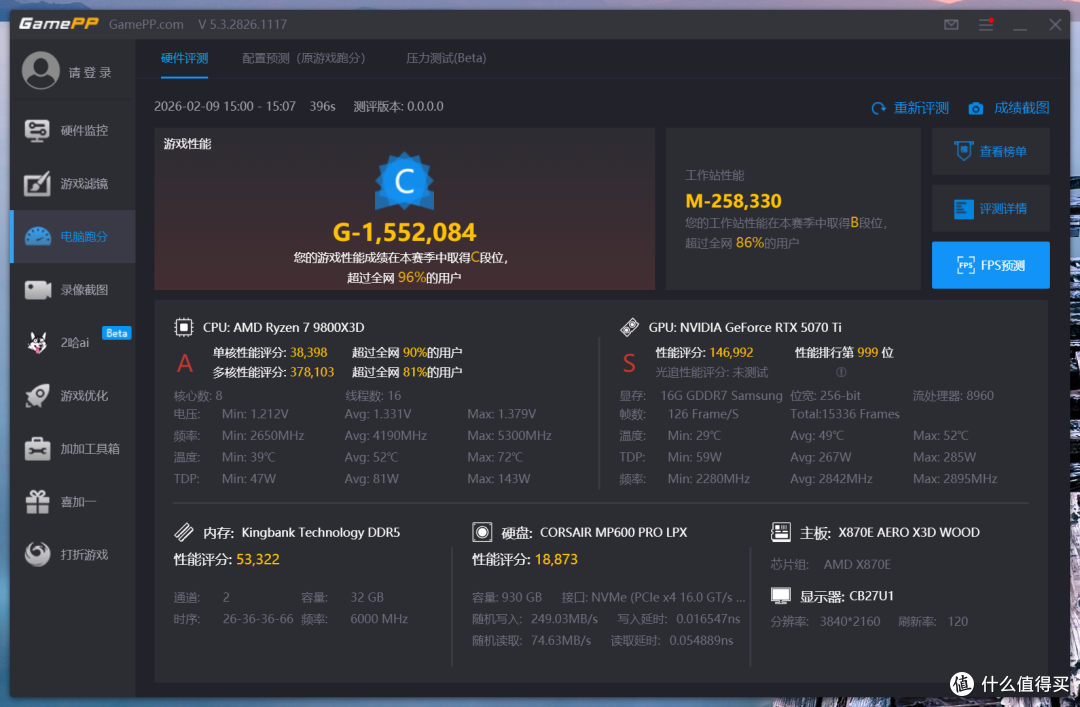1080x707 pixels.
Task: Click the test date 2026-02-09 15:00 - 15:07
Action: click(225, 107)
